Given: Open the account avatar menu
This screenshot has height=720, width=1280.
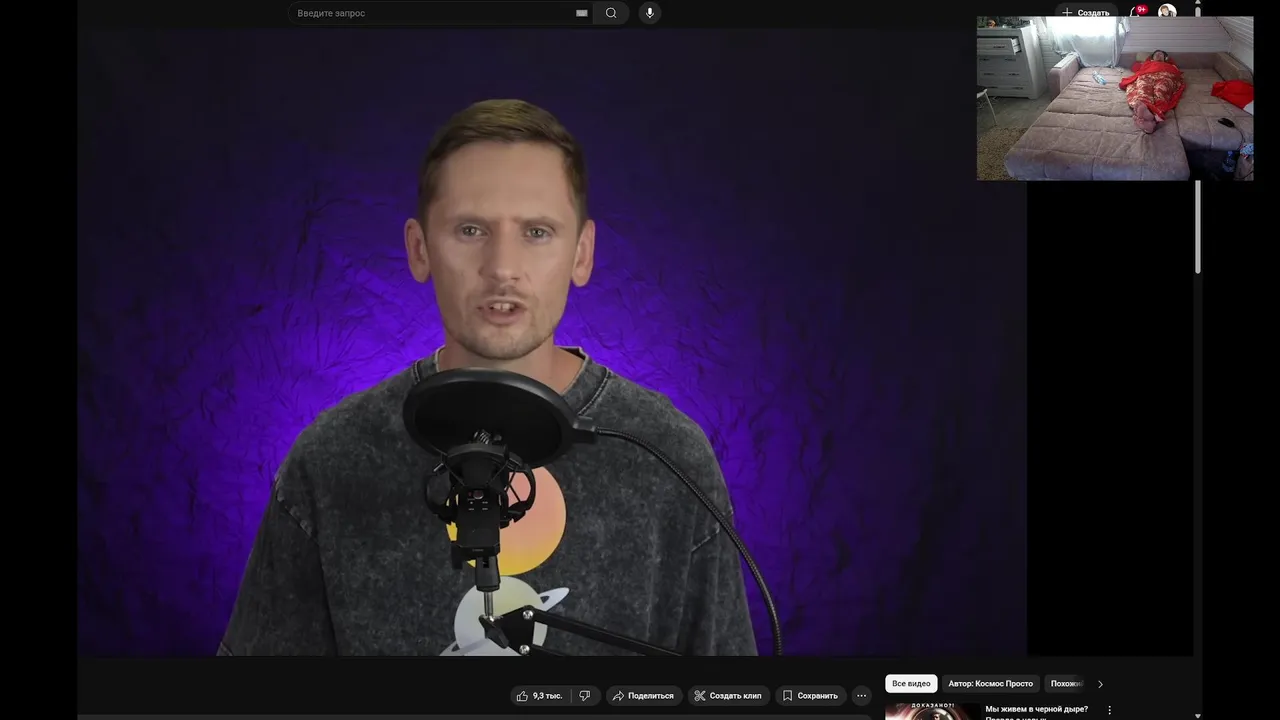Looking at the screenshot, I should click(1167, 11).
